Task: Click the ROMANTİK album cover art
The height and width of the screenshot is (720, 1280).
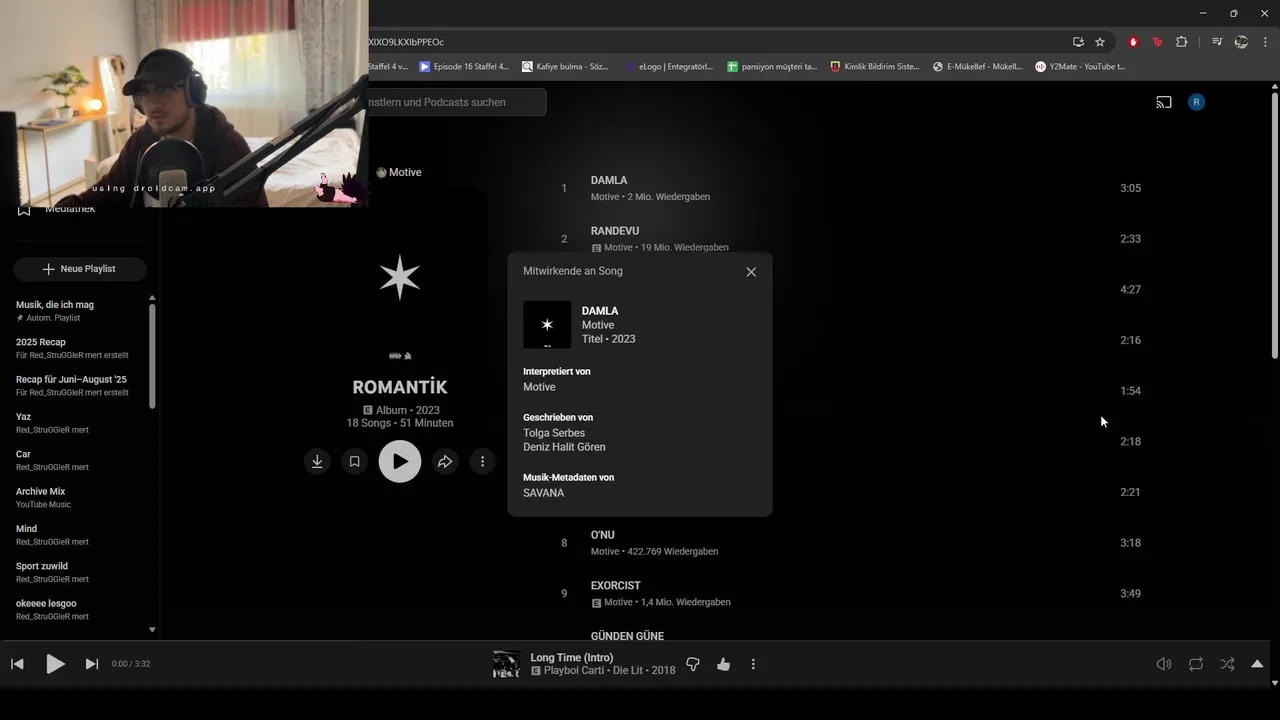Action: [400, 277]
